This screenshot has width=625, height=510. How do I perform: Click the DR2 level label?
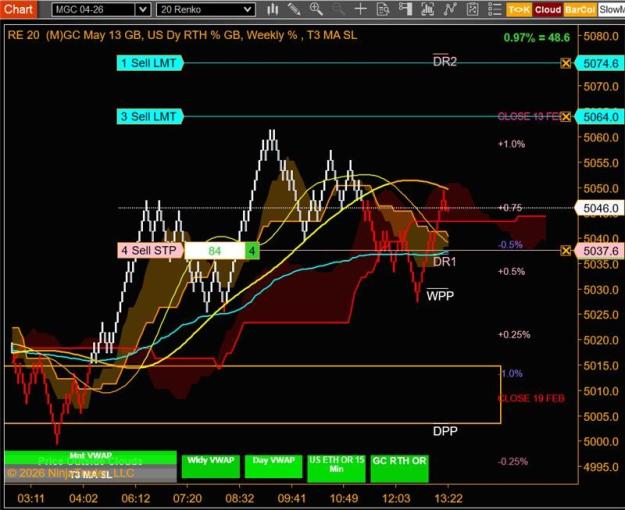tap(444, 61)
